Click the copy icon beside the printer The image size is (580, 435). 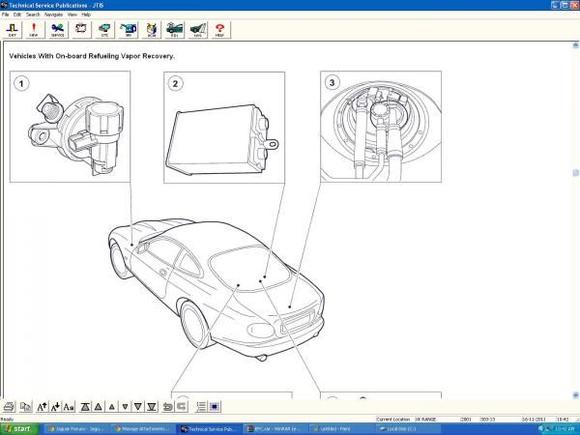tap(26, 407)
